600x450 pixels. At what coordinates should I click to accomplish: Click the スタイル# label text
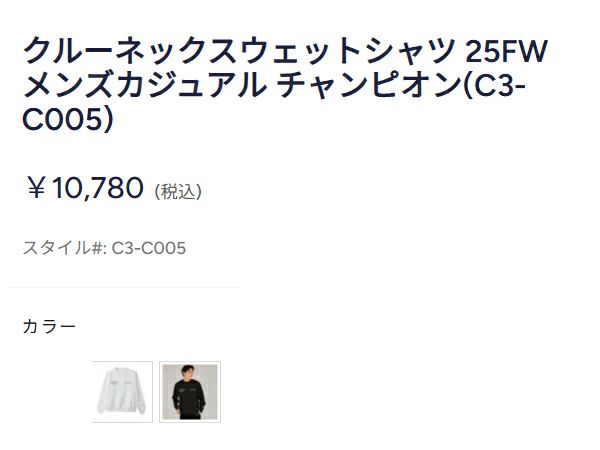pyautogui.click(x=65, y=248)
